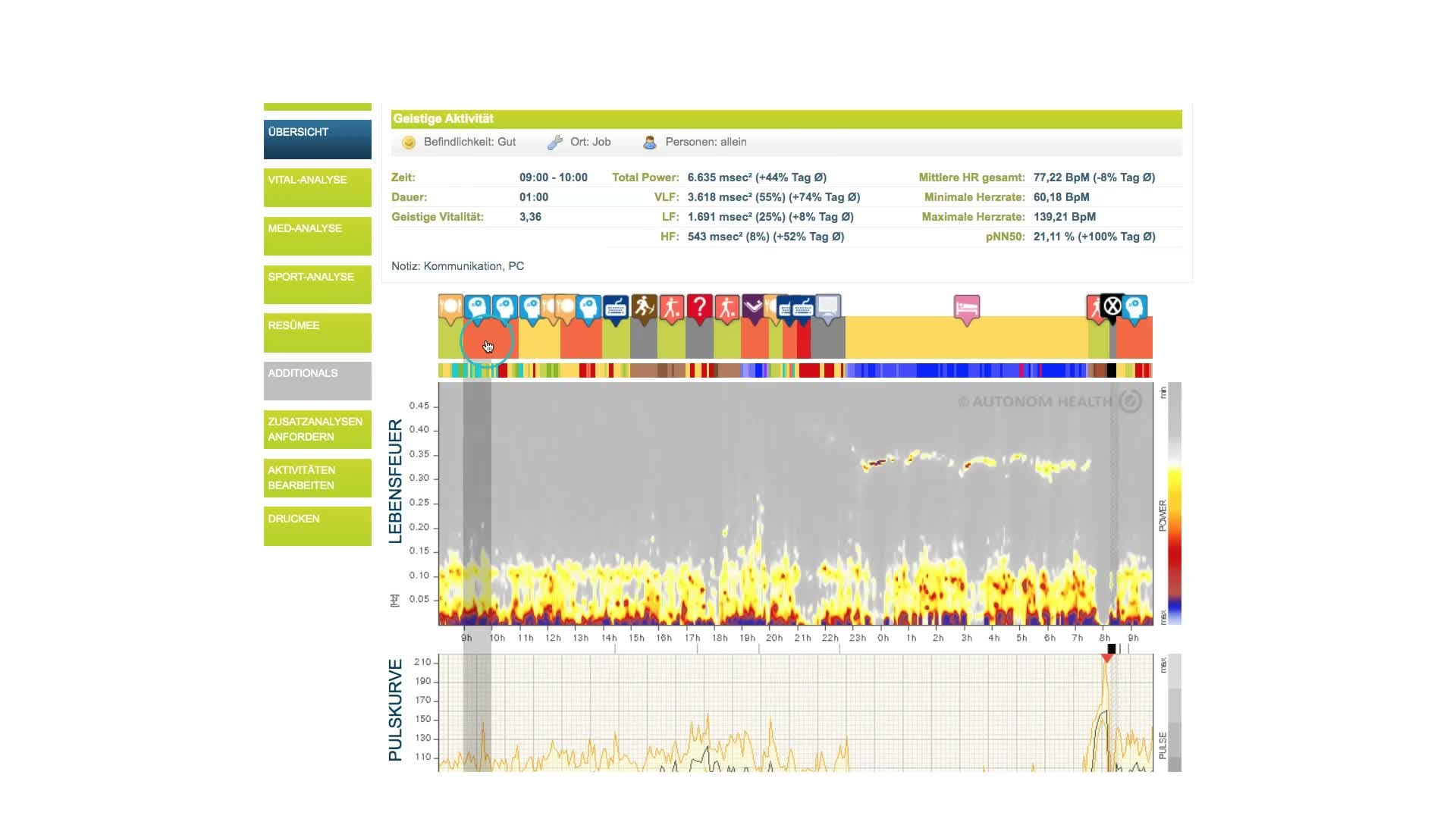Click the Drucken button
This screenshot has height=819, width=1456.
[317, 526]
